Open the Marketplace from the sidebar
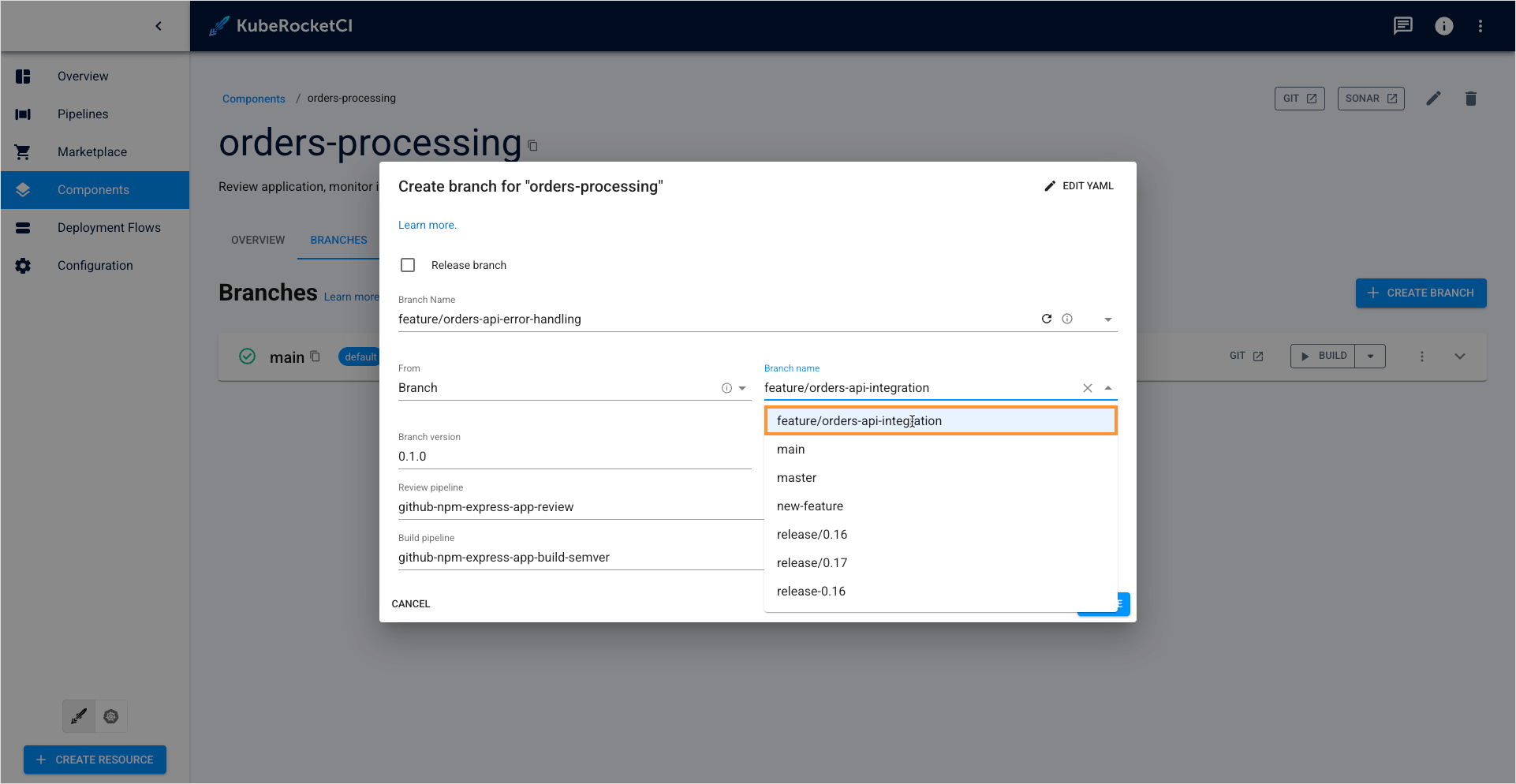1516x784 pixels. (91, 151)
